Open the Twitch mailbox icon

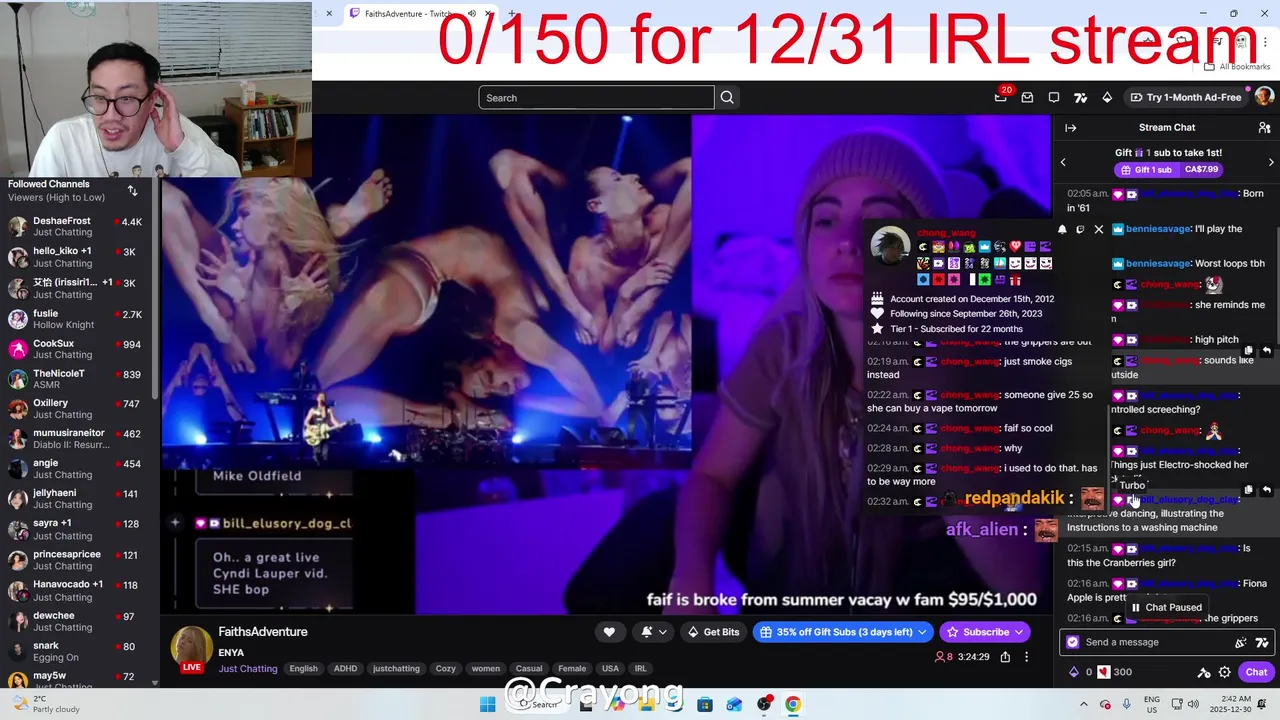coord(1027,97)
